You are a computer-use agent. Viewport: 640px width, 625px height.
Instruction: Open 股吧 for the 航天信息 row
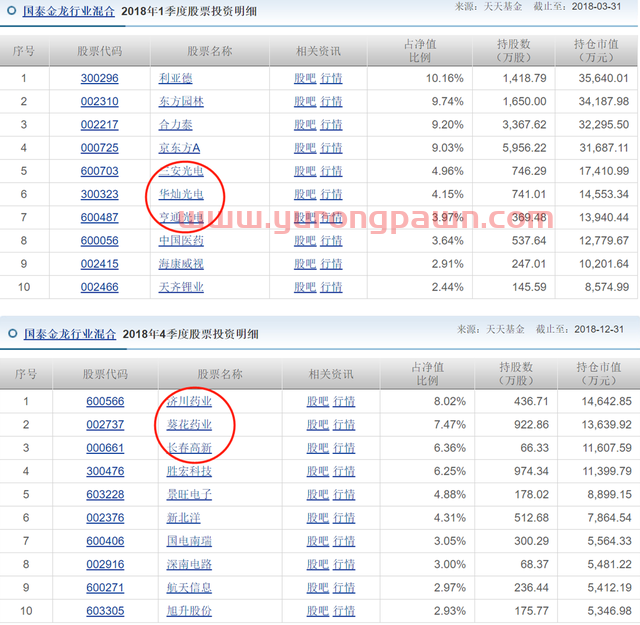pyautogui.click(x=318, y=587)
